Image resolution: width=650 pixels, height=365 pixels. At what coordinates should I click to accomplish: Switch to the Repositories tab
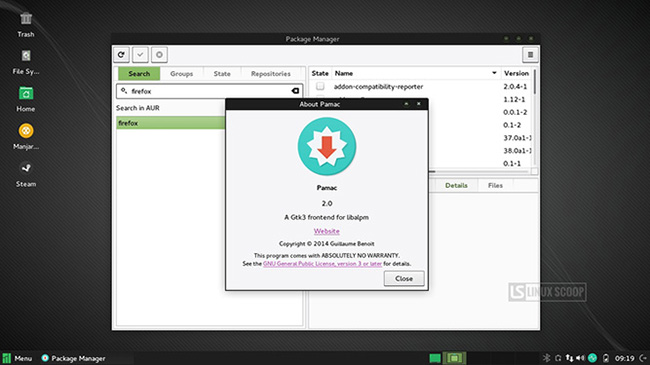pos(270,73)
